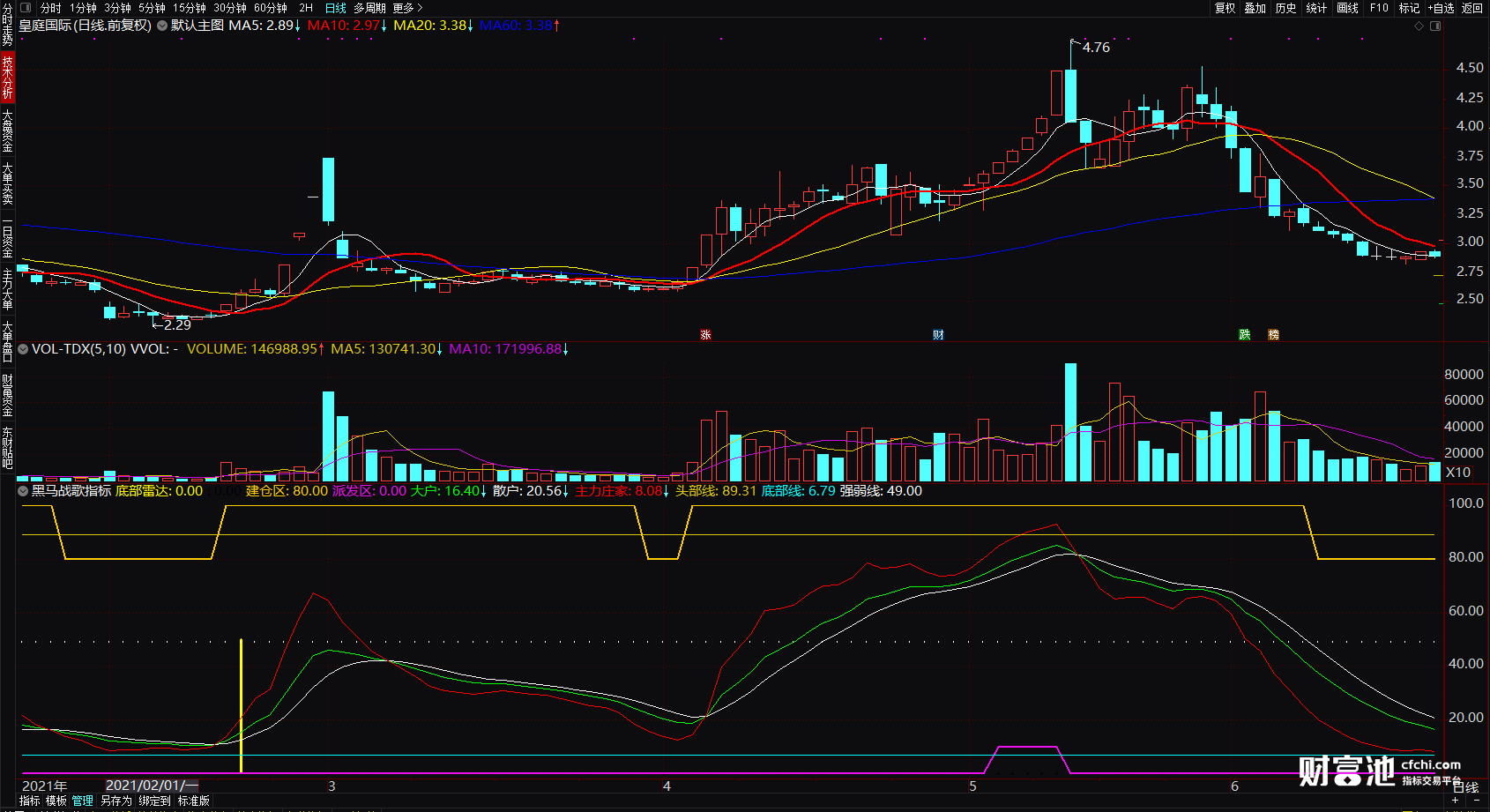Click the 复权 button
Screen dimensions: 1490x812
point(1226,8)
